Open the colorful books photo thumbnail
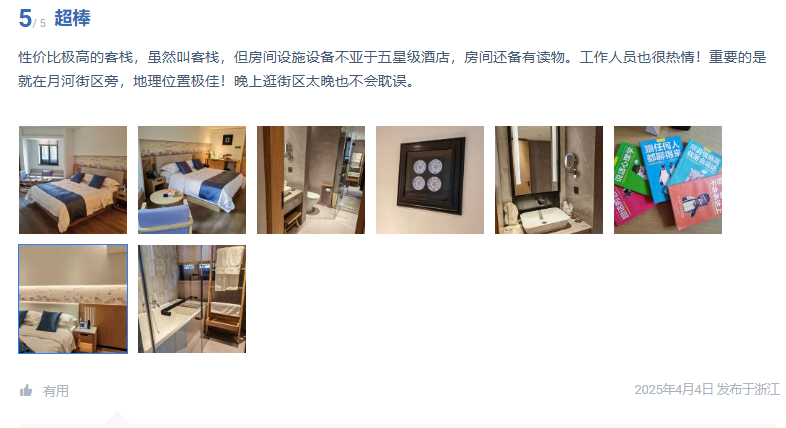This screenshot has width=786, height=428. pos(668,180)
